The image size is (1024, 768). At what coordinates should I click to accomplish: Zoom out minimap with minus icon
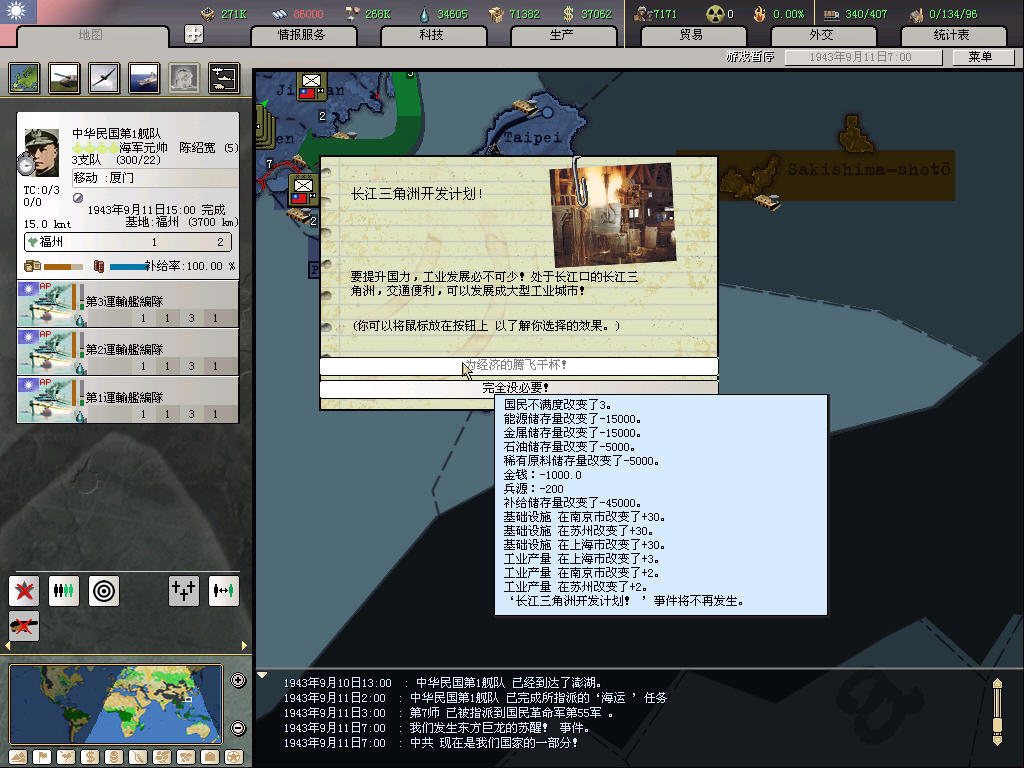[238, 728]
